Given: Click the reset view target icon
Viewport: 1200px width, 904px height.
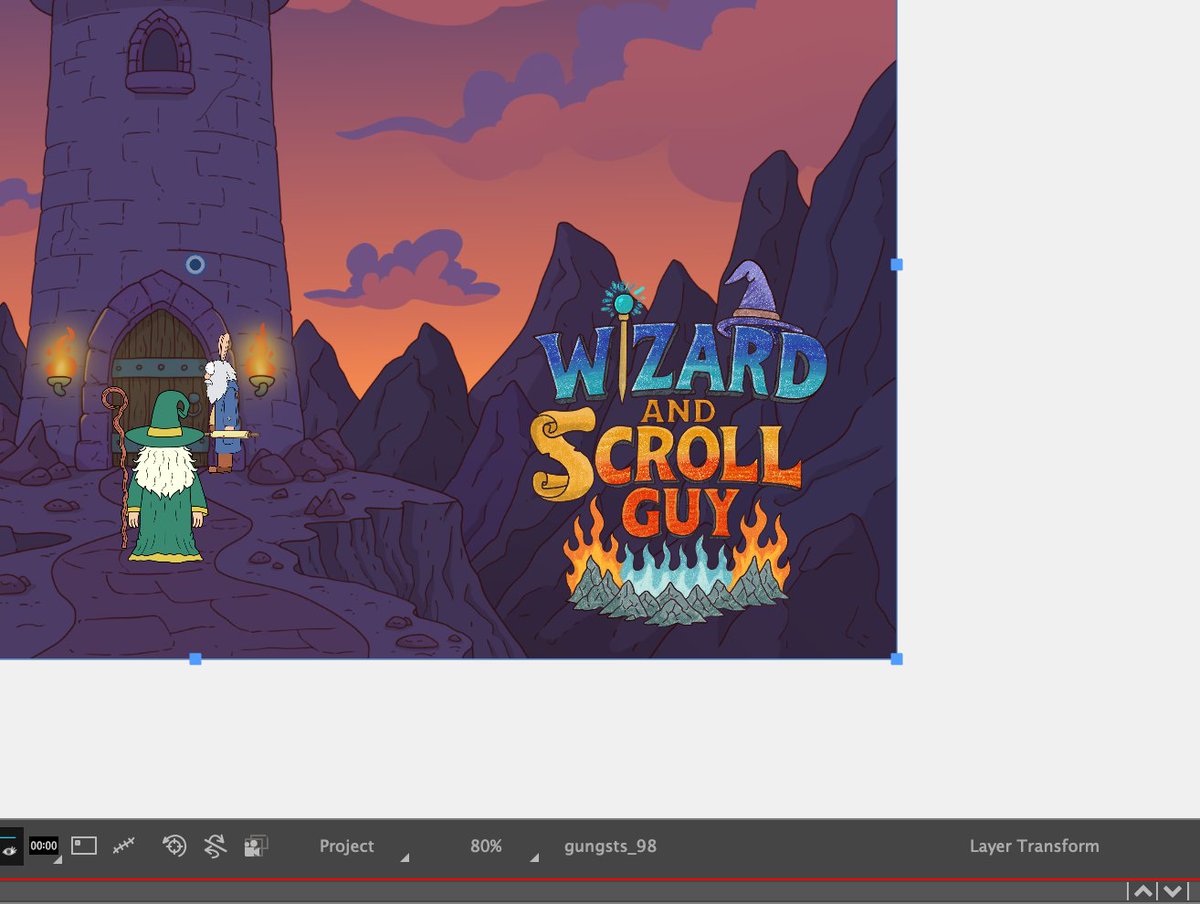Looking at the screenshot, I should click(x=175, y=846).
